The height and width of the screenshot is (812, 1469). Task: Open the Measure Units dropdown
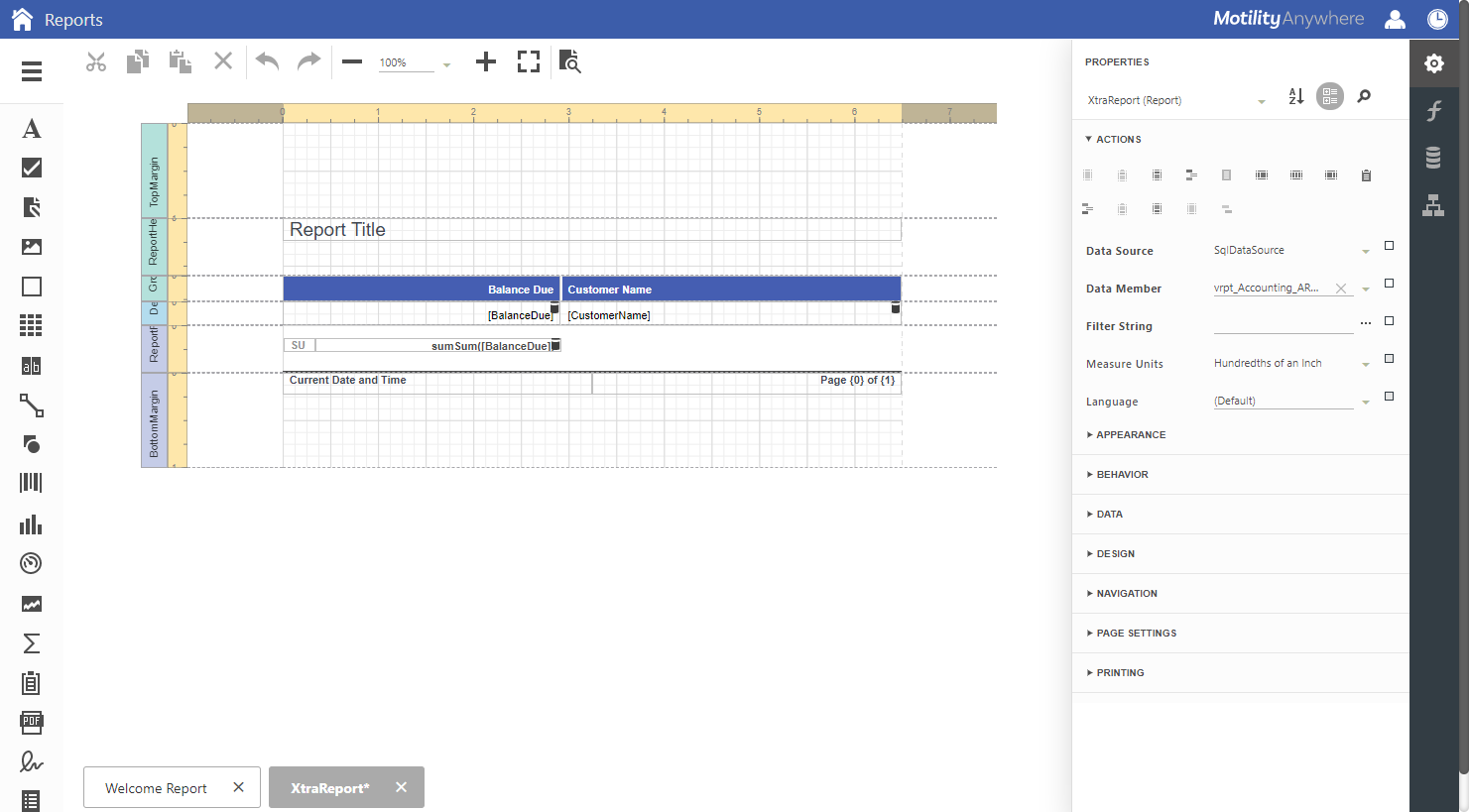[x=1366, y=364]
